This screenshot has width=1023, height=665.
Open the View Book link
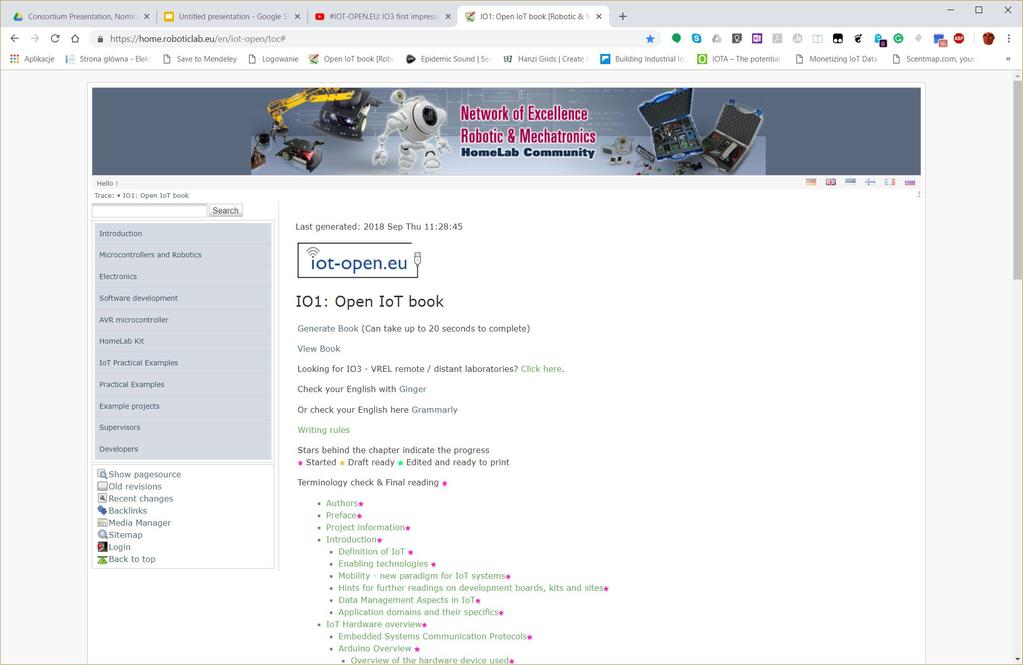point(318,348)
